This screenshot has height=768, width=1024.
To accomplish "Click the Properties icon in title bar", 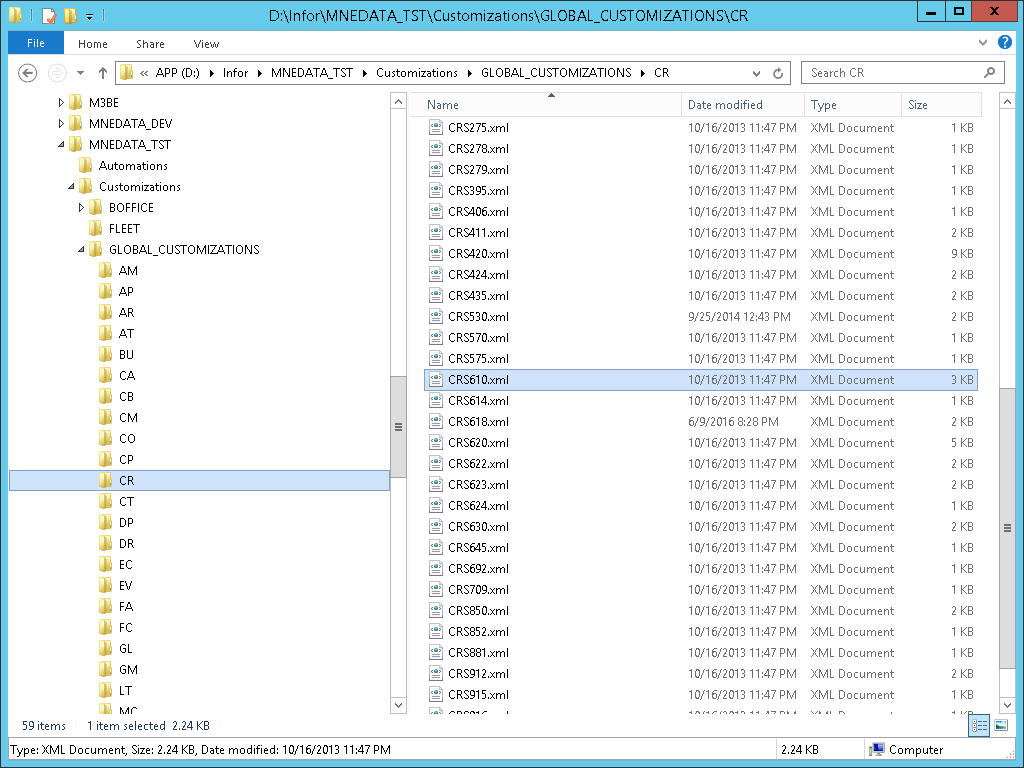I will point(49,16).
